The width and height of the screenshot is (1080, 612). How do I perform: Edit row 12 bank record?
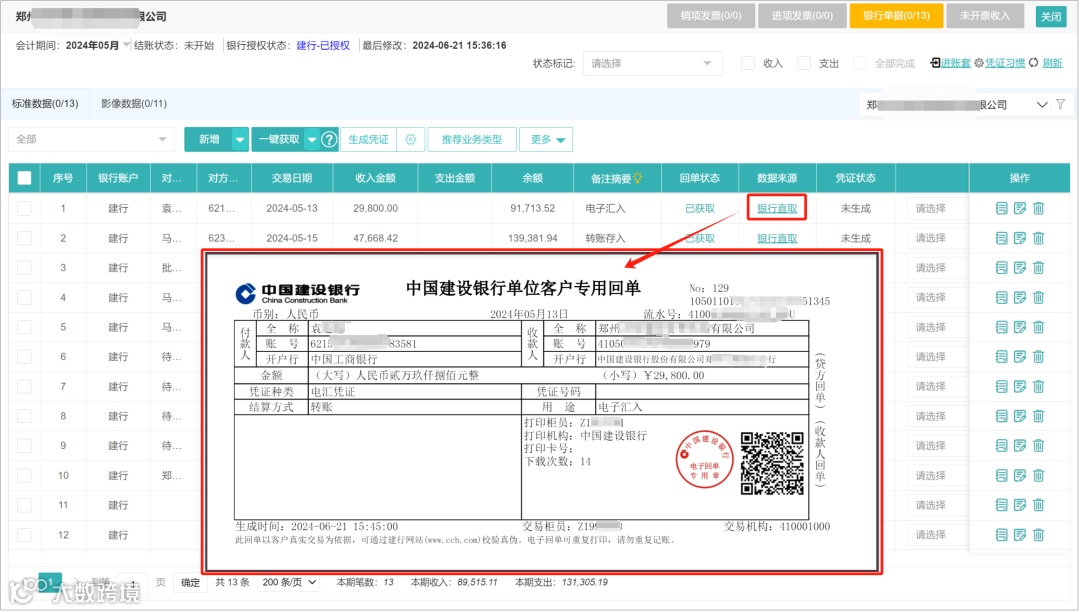pyautogui.click(x=1020, y=534)
